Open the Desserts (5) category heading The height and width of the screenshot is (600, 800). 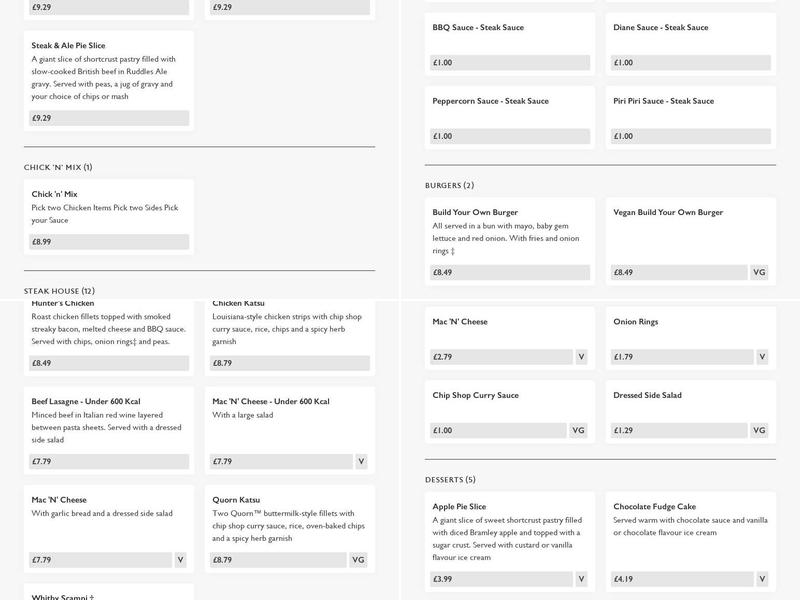point(450,480)
